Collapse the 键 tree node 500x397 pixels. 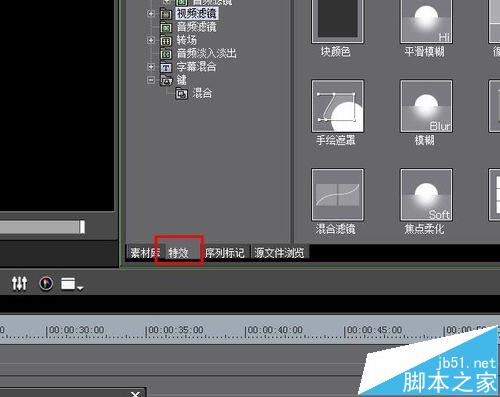[151, 80]
